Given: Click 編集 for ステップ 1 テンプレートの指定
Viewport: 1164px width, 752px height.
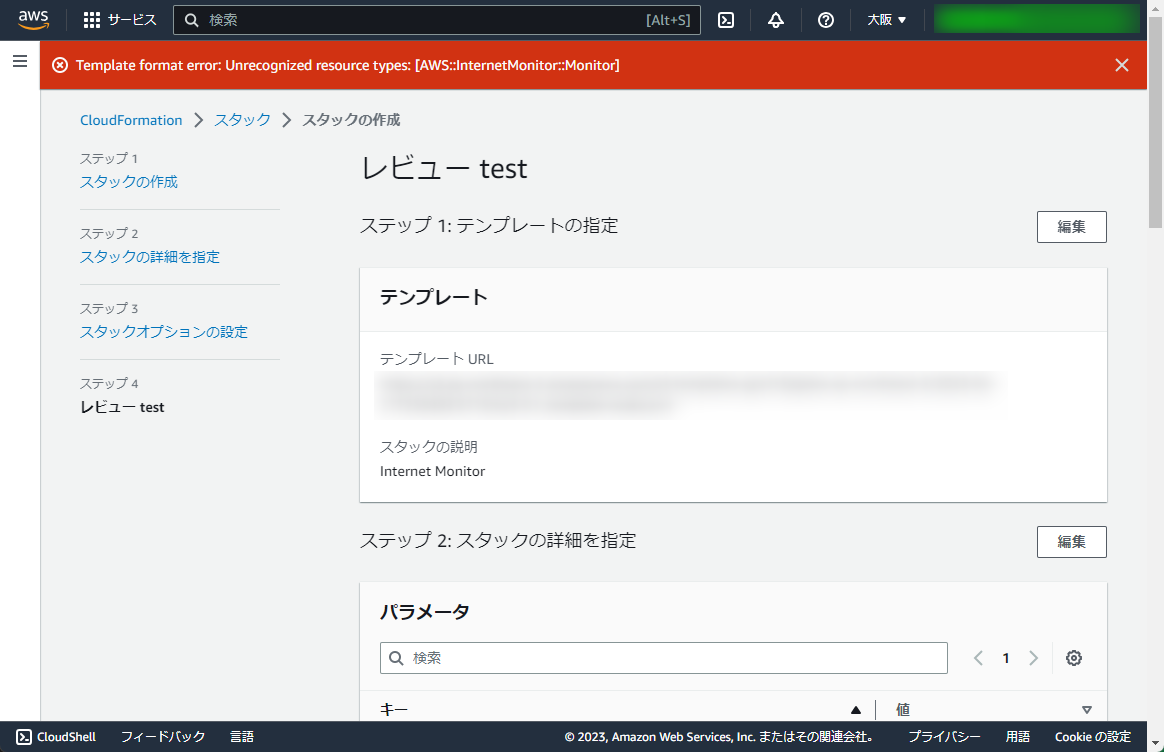Looking at the screenshot, I should (1071, 227).
